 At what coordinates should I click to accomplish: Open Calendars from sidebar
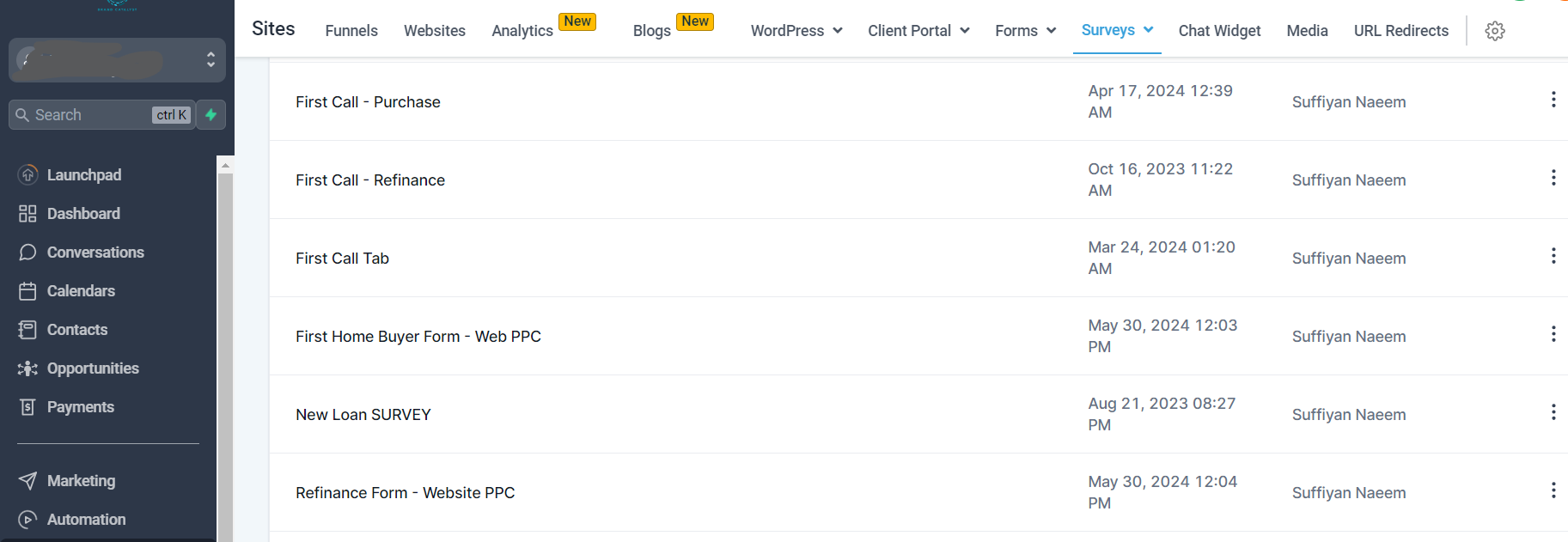point(81,291)
